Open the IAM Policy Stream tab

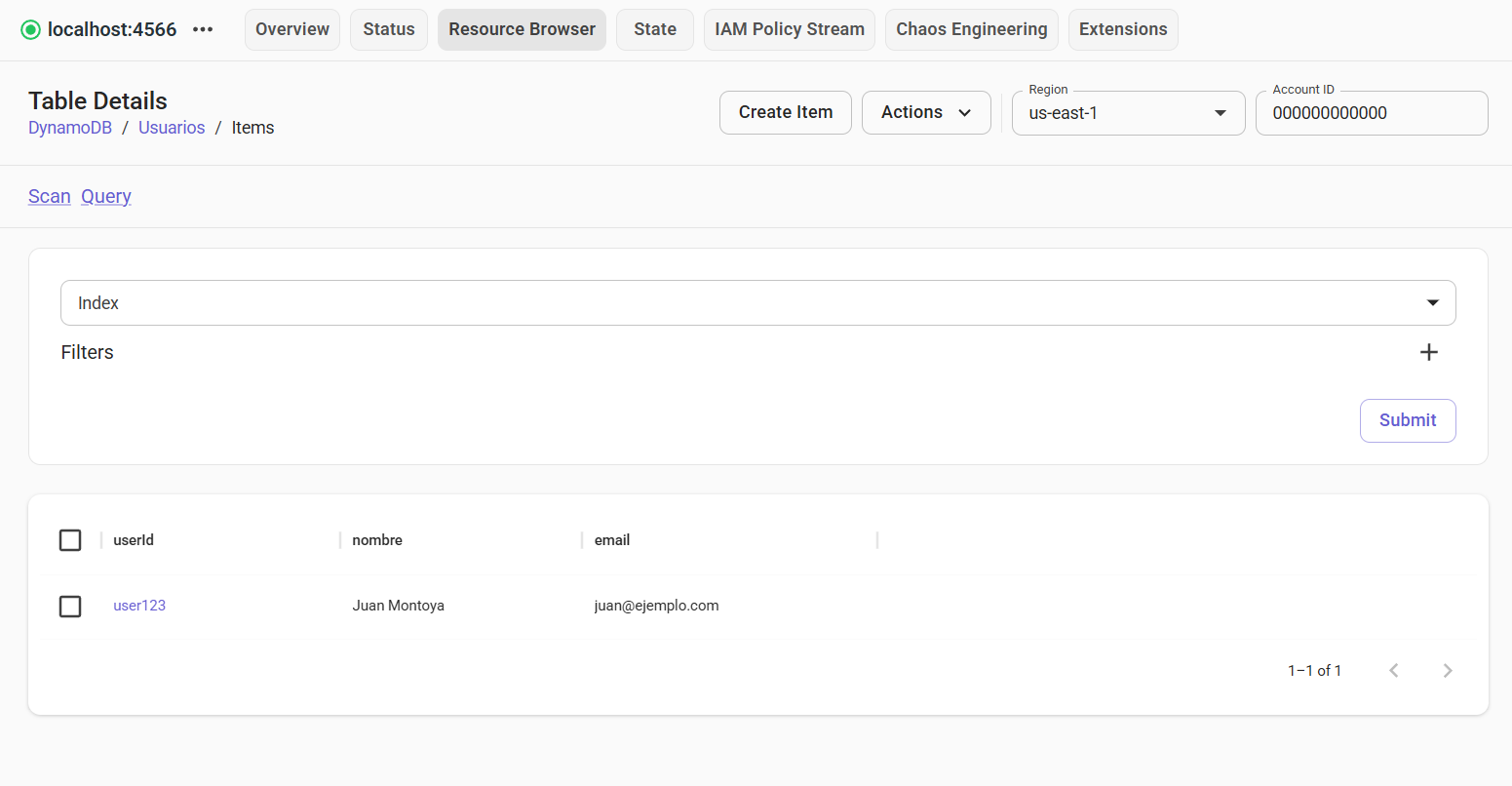(x=789, y=29)
